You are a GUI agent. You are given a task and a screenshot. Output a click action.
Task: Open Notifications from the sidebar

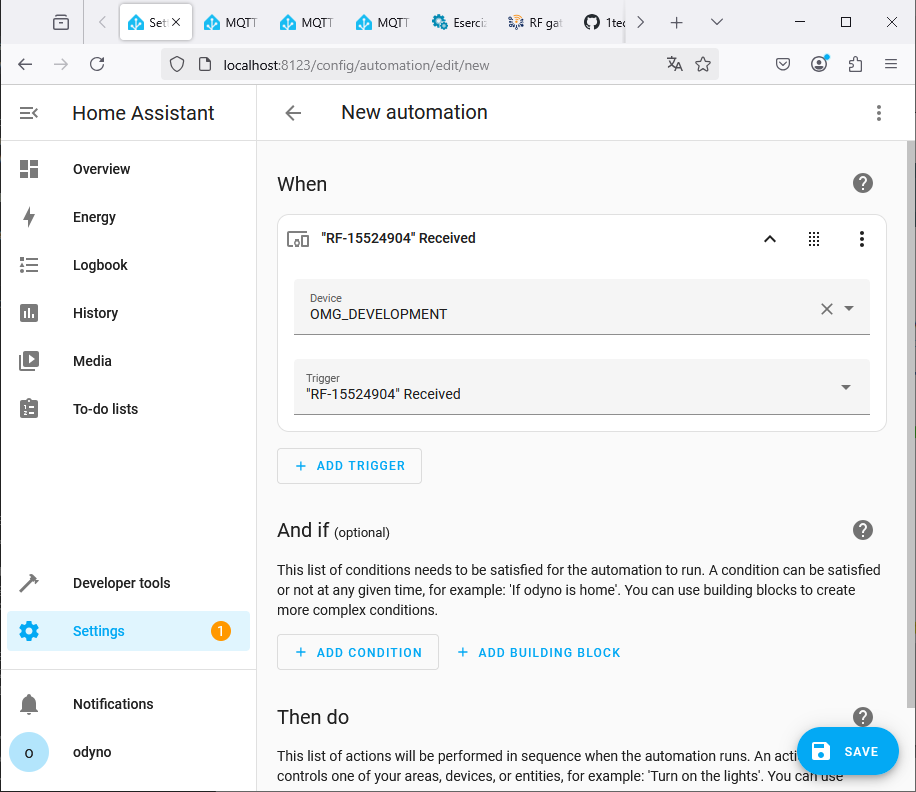pyautogui.click(x=113, y=704)
